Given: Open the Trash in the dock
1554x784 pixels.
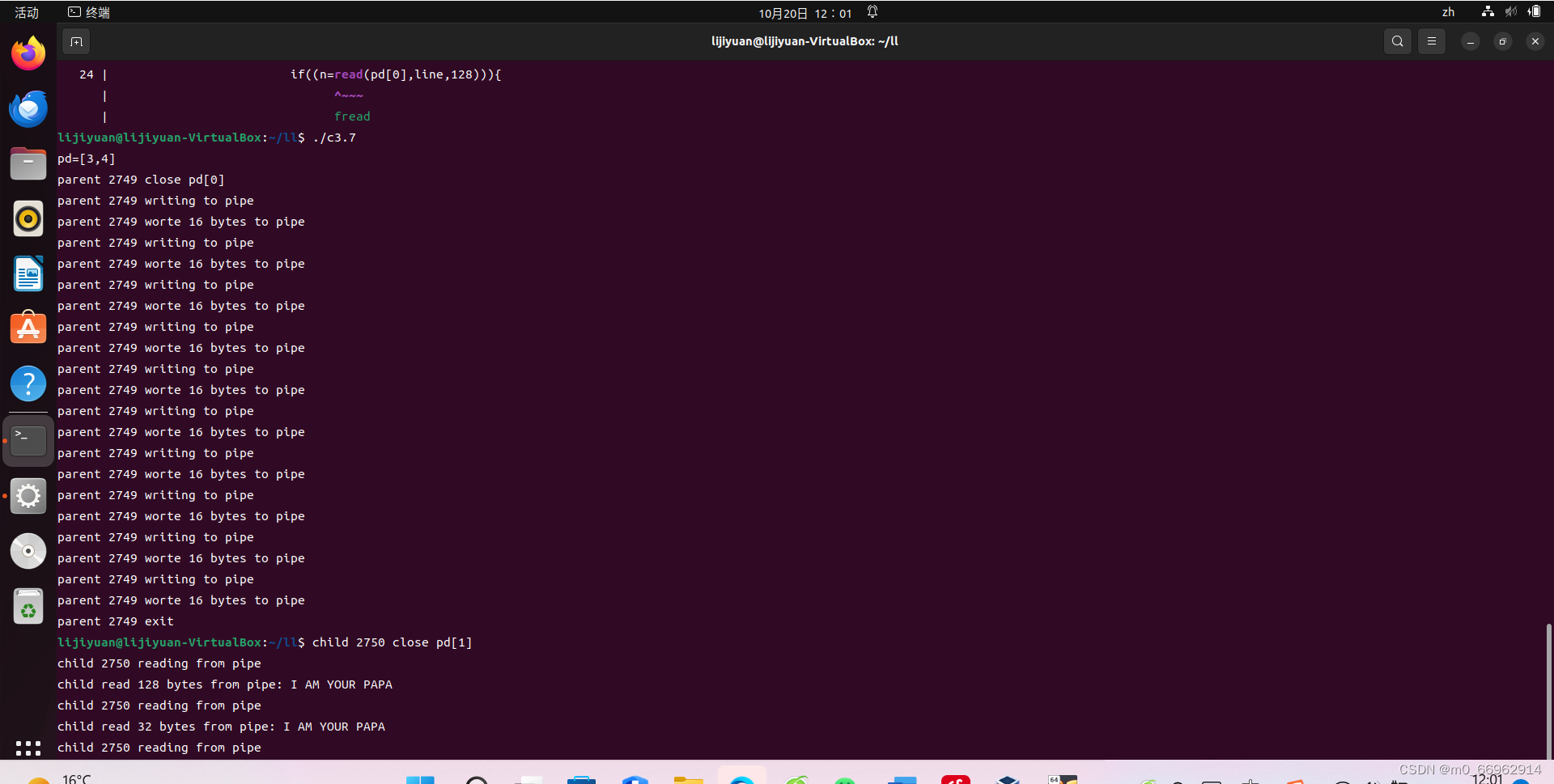Looking at the screenshot, I should click(x=28, y=606).
